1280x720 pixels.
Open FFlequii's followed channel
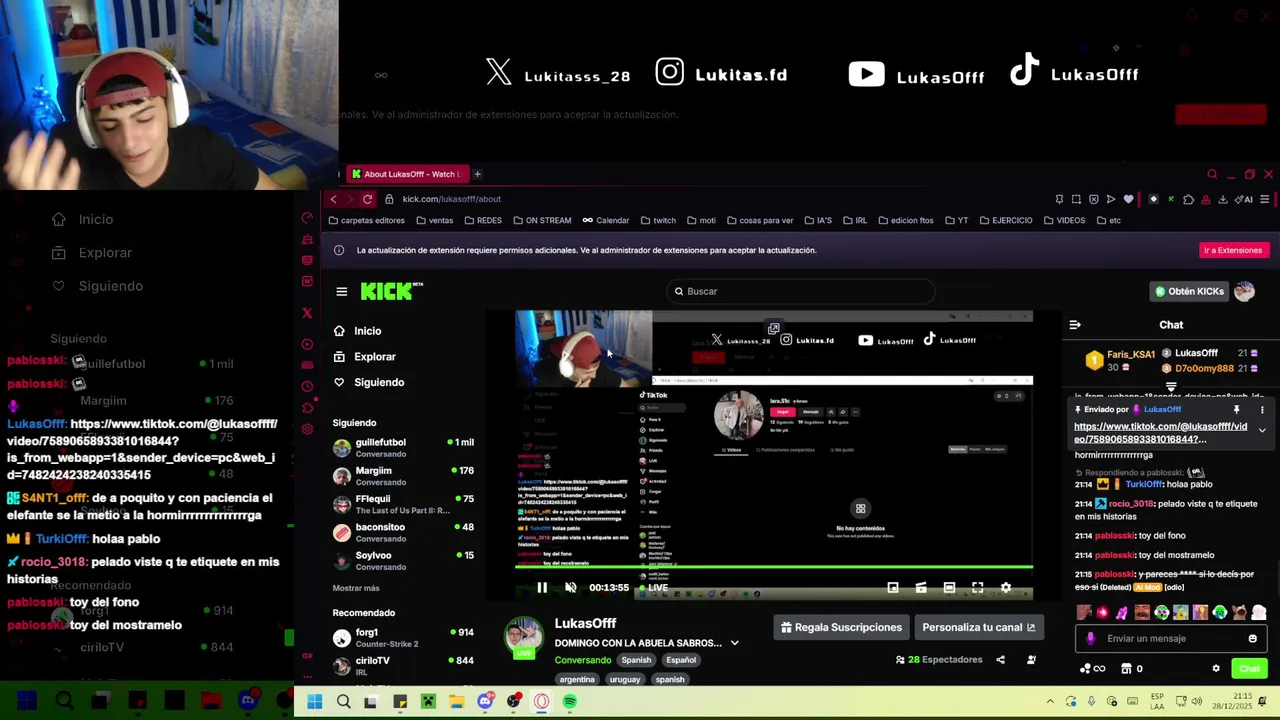[404, 504]
